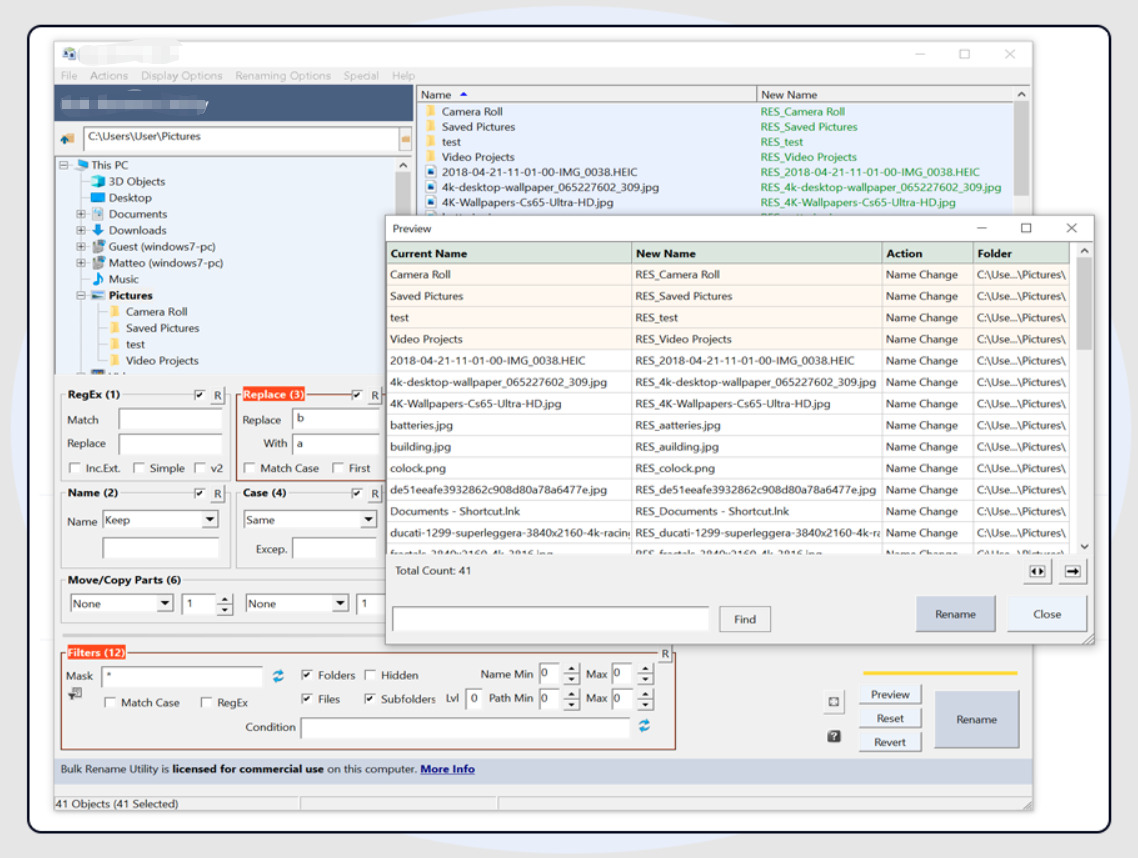Screen dimensions: 1138x858
Task: Uncheck the Subfolders checkbox in Filters
Action: point(370,699)
